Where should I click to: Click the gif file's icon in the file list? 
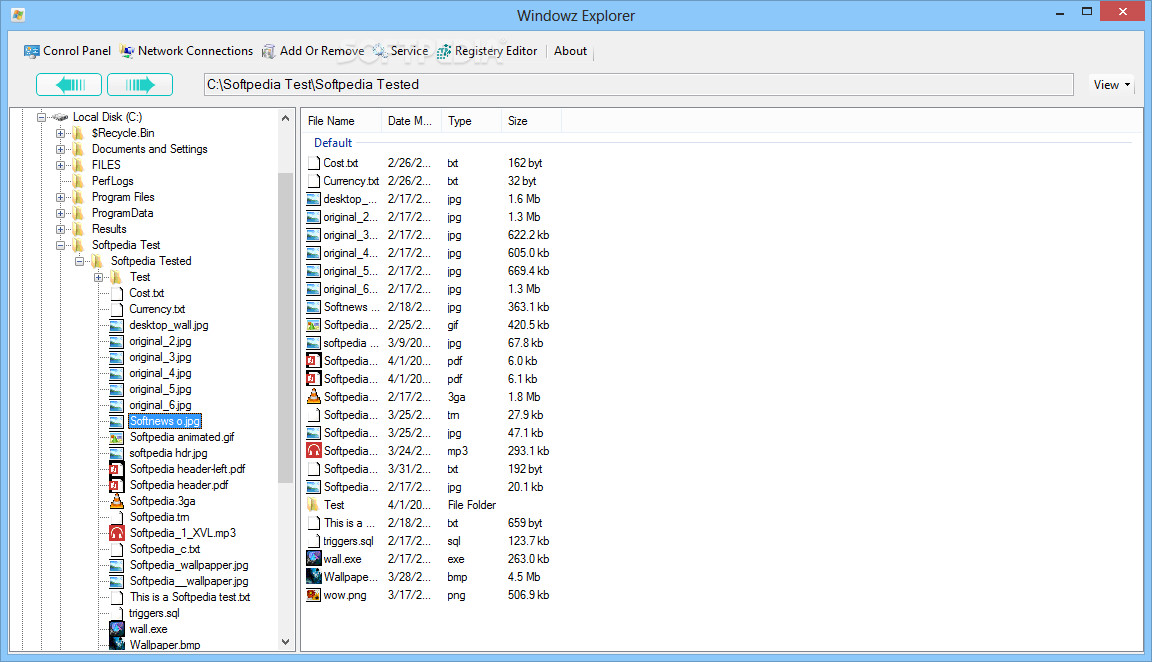click(314, 325)
